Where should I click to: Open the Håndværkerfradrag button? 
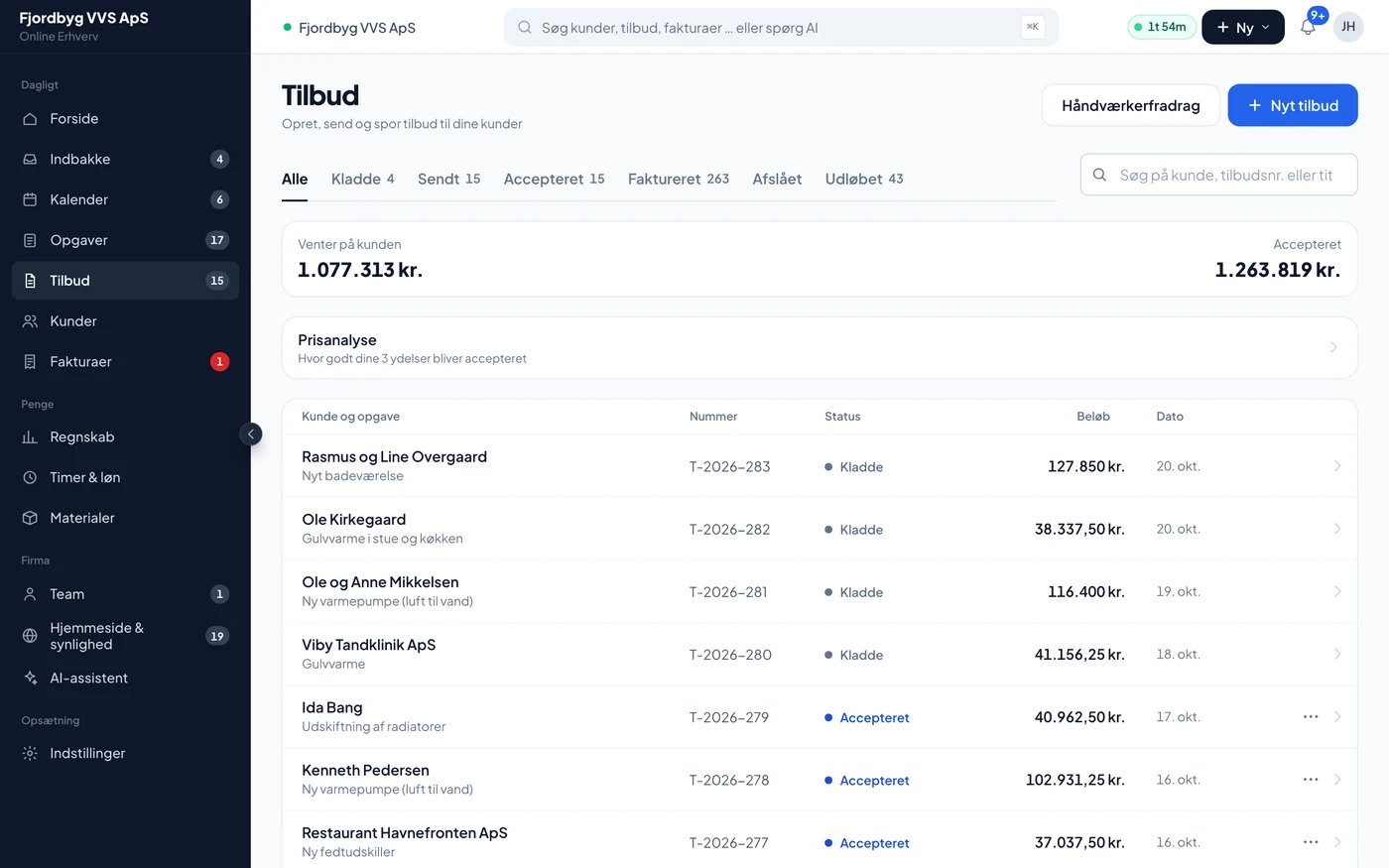point(1131,105)
